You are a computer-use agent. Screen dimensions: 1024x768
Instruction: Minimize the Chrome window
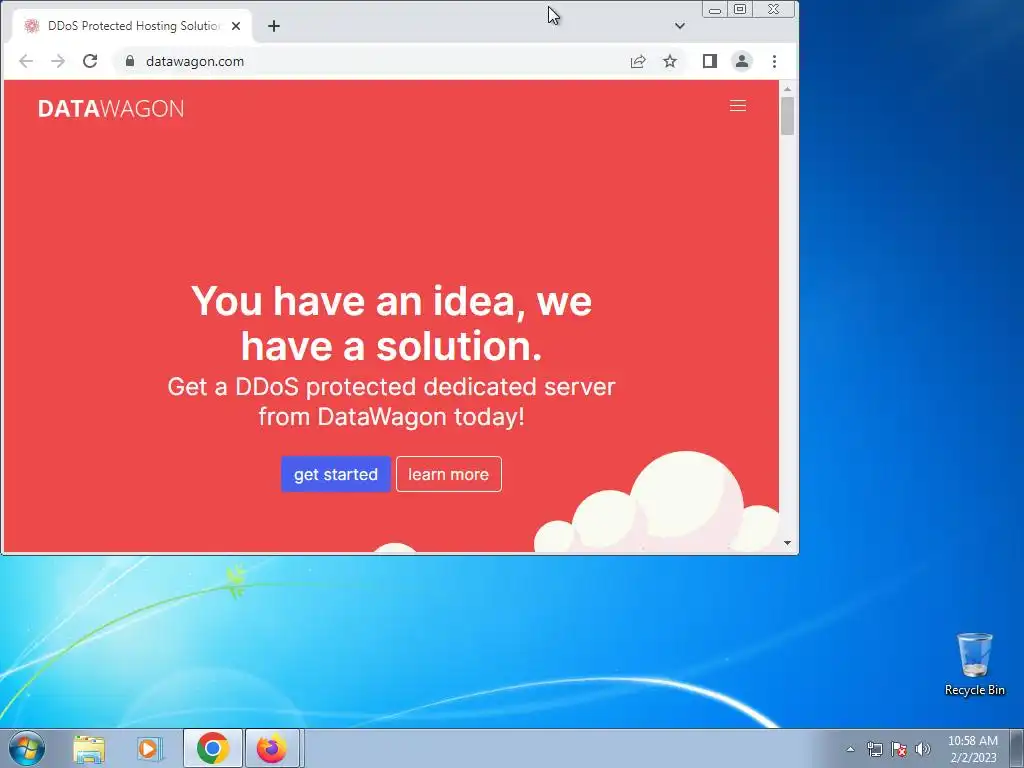tap(715, 9)
